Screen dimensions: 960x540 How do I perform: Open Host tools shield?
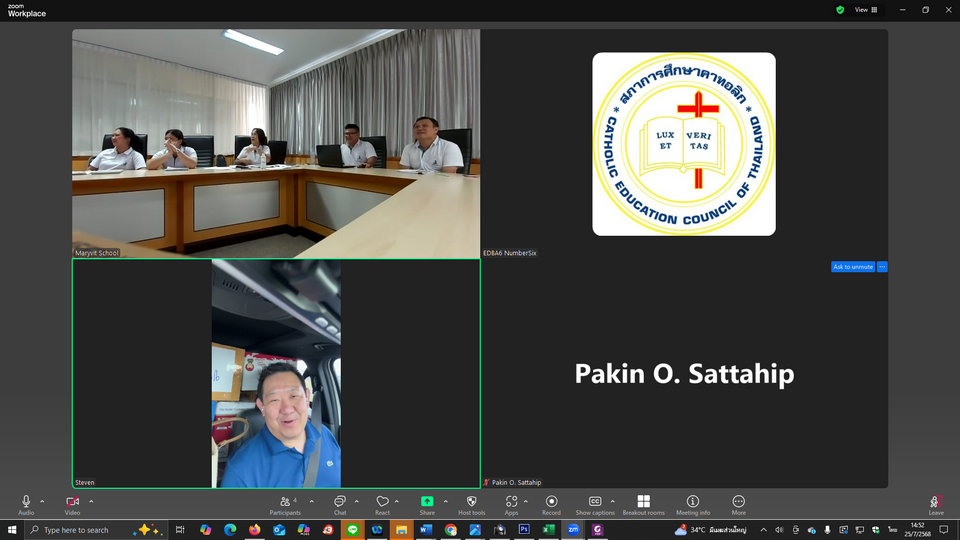(x=471, y=504)
